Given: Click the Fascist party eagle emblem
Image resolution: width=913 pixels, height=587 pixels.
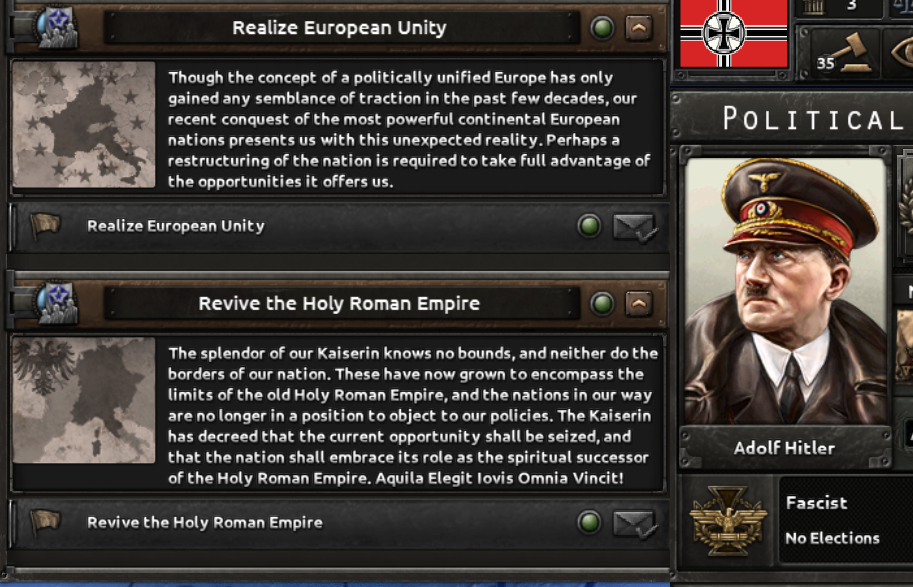Looking at the screenshot, I should coord(727,519).
